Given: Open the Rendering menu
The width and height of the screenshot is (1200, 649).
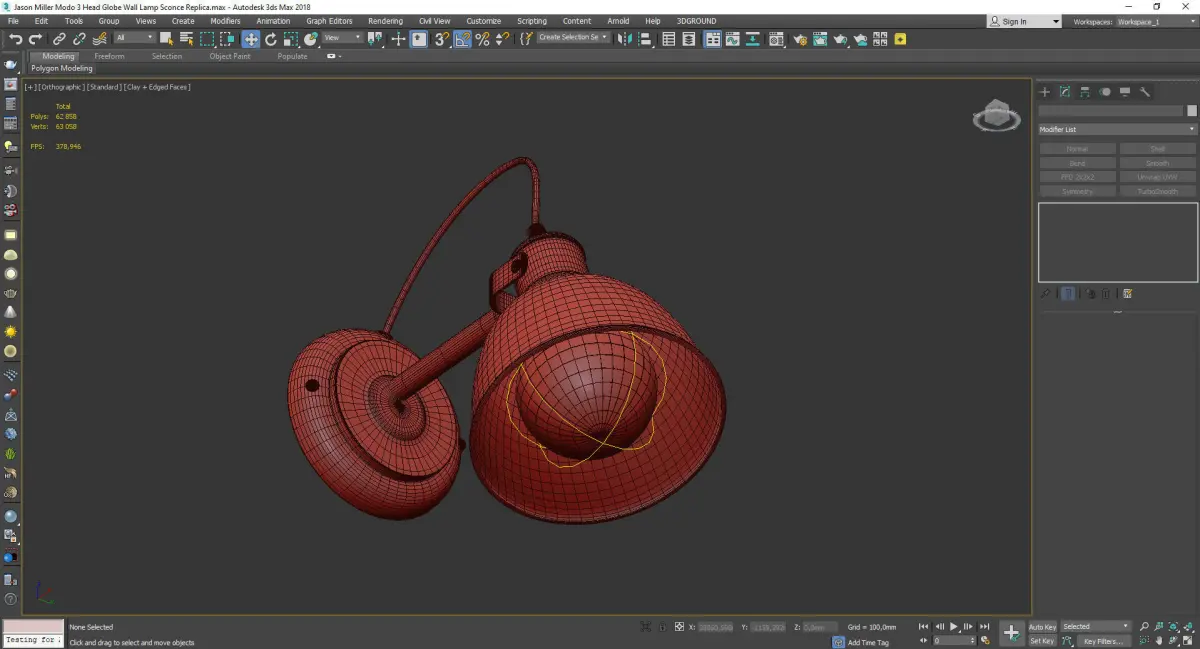Looking at the screenshot, I should (x=385, y=21).
